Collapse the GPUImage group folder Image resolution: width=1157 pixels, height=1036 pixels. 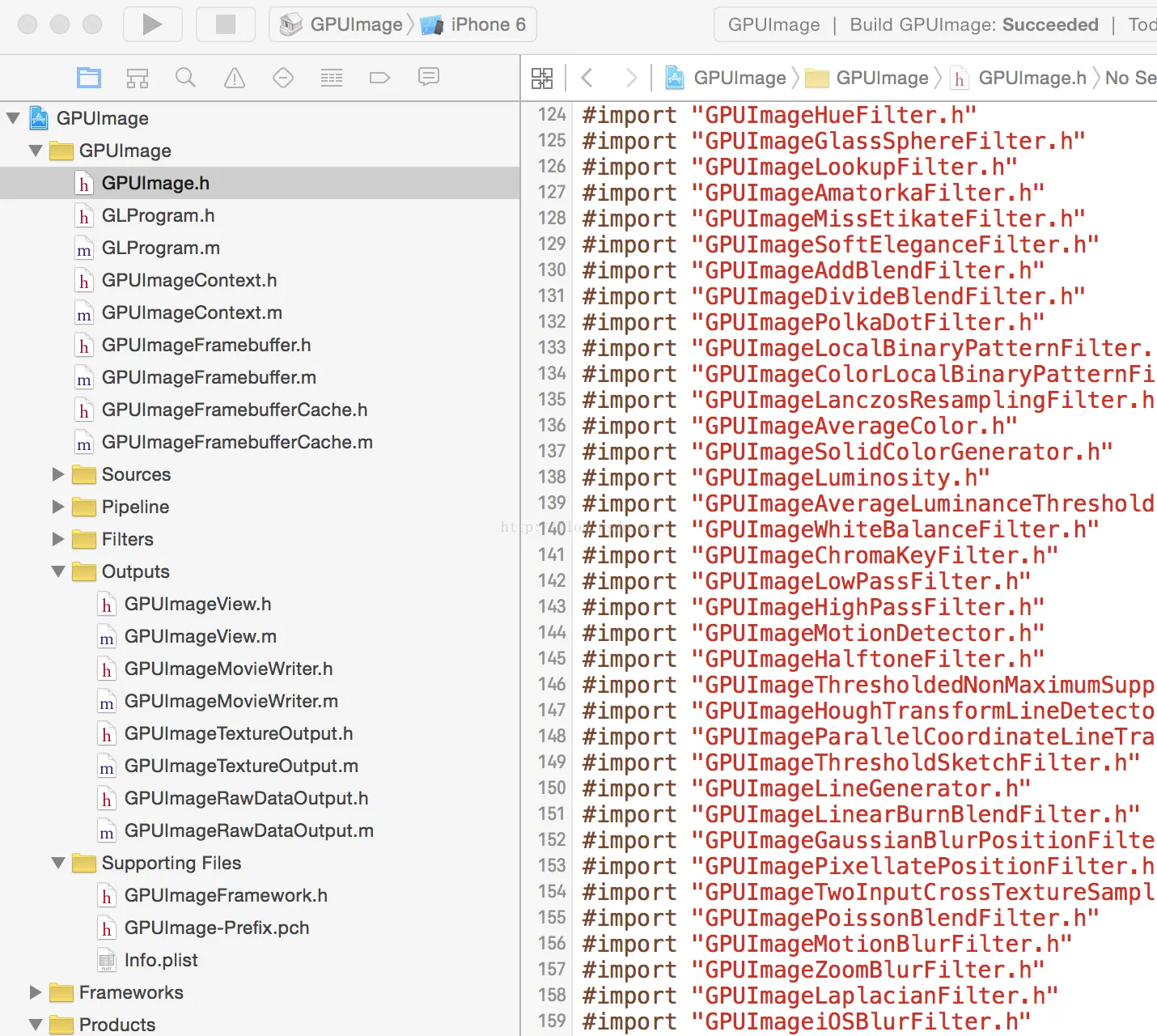point(36,151)
